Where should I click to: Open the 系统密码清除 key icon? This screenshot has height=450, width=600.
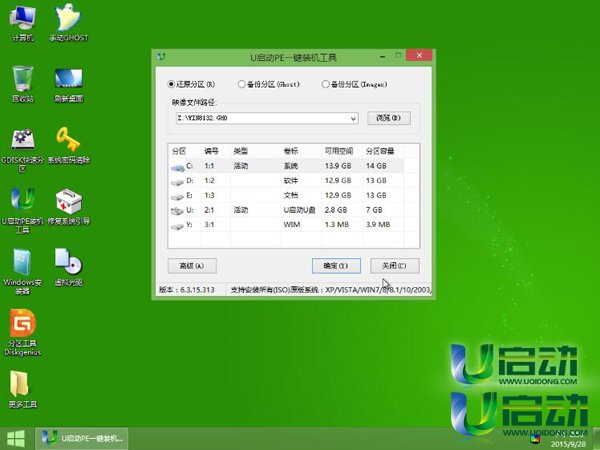[68, 145]
